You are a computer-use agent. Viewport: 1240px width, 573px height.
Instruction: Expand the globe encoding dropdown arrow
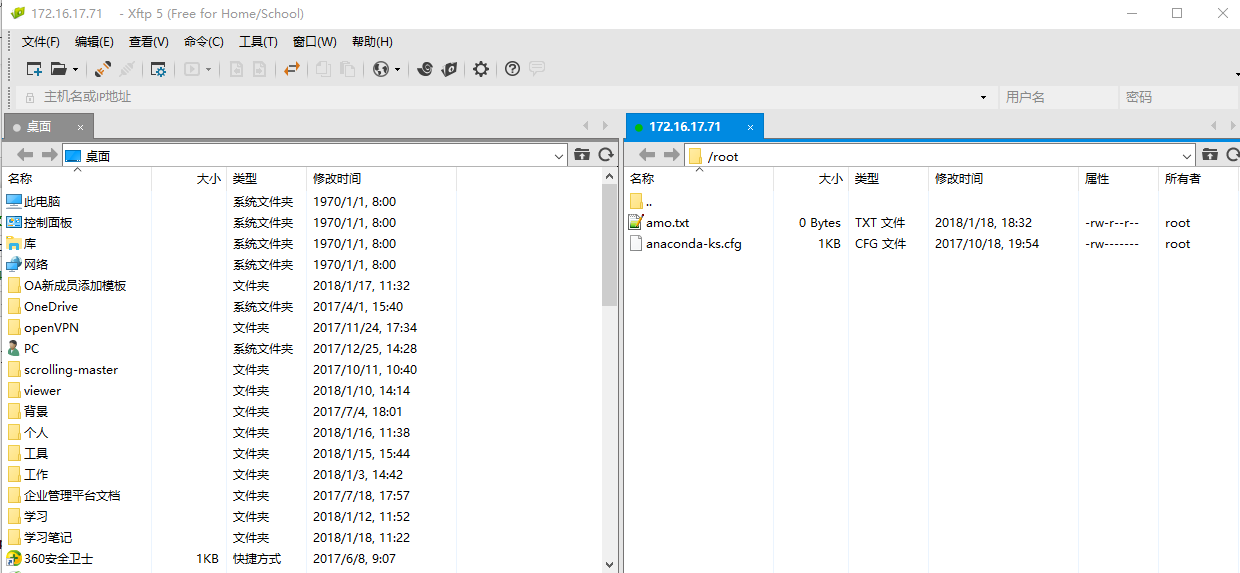pos(397,70)
